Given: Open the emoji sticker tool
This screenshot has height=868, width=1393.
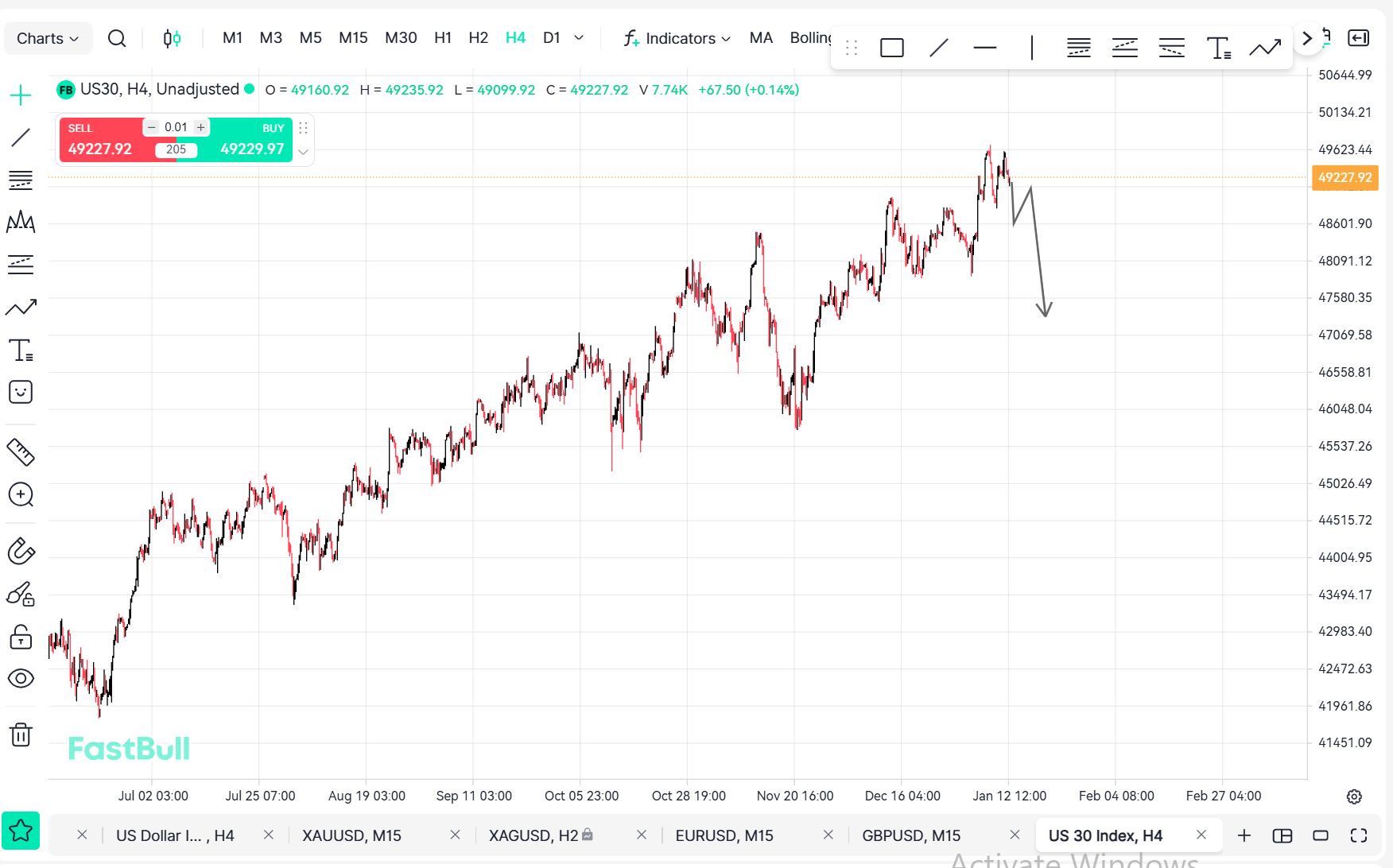Looking at the screenshot, I should 21,392.
